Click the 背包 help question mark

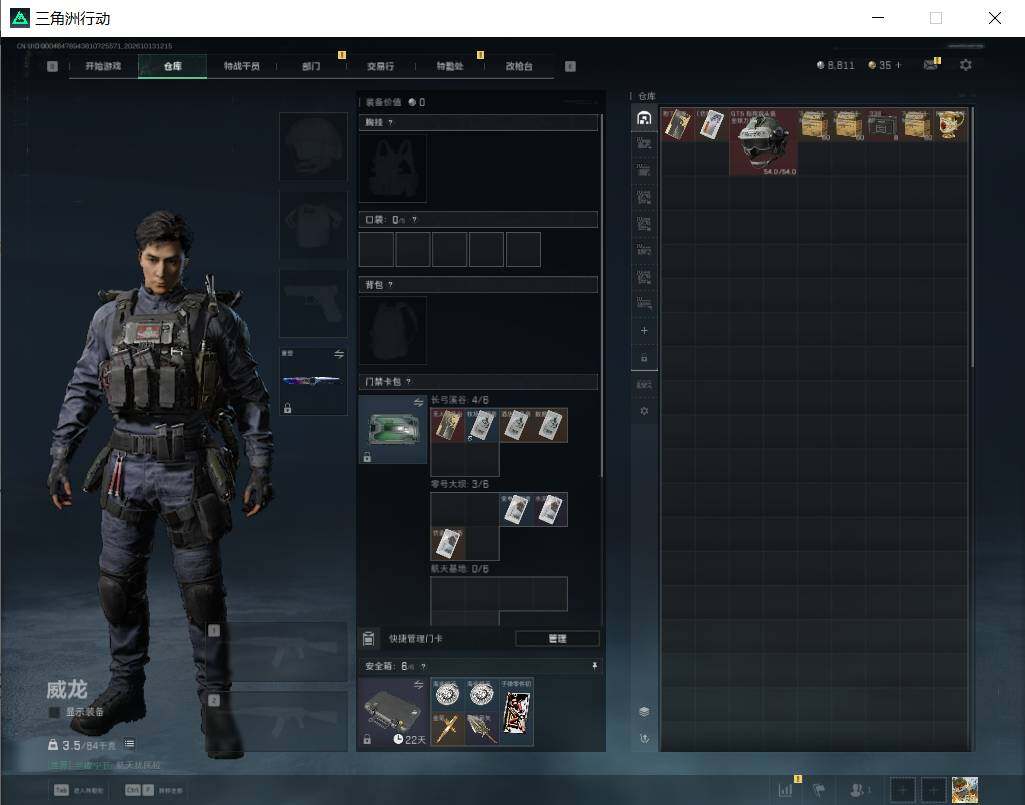point(390,284)
